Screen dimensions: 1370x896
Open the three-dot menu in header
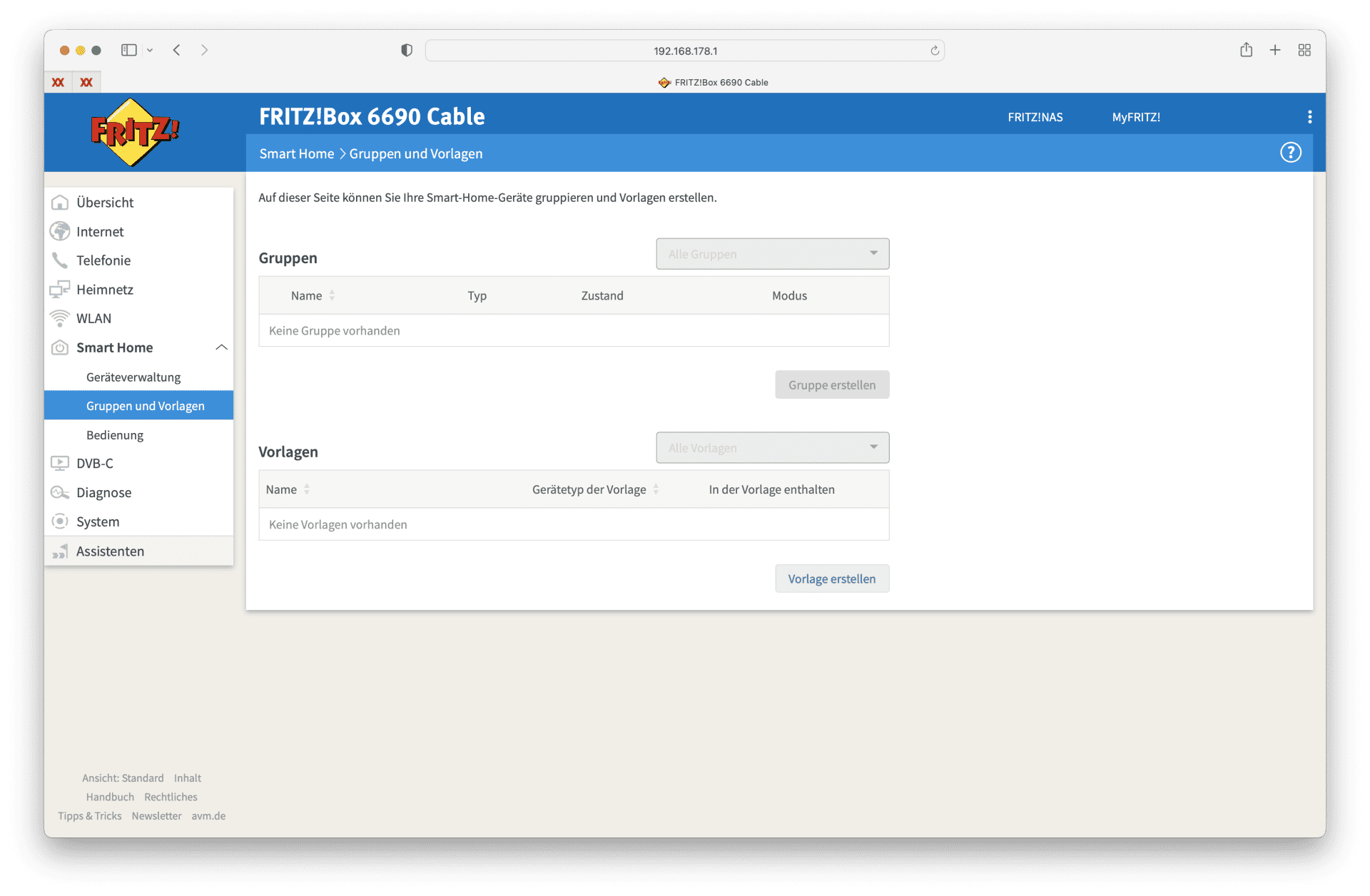click(1309, 117)
